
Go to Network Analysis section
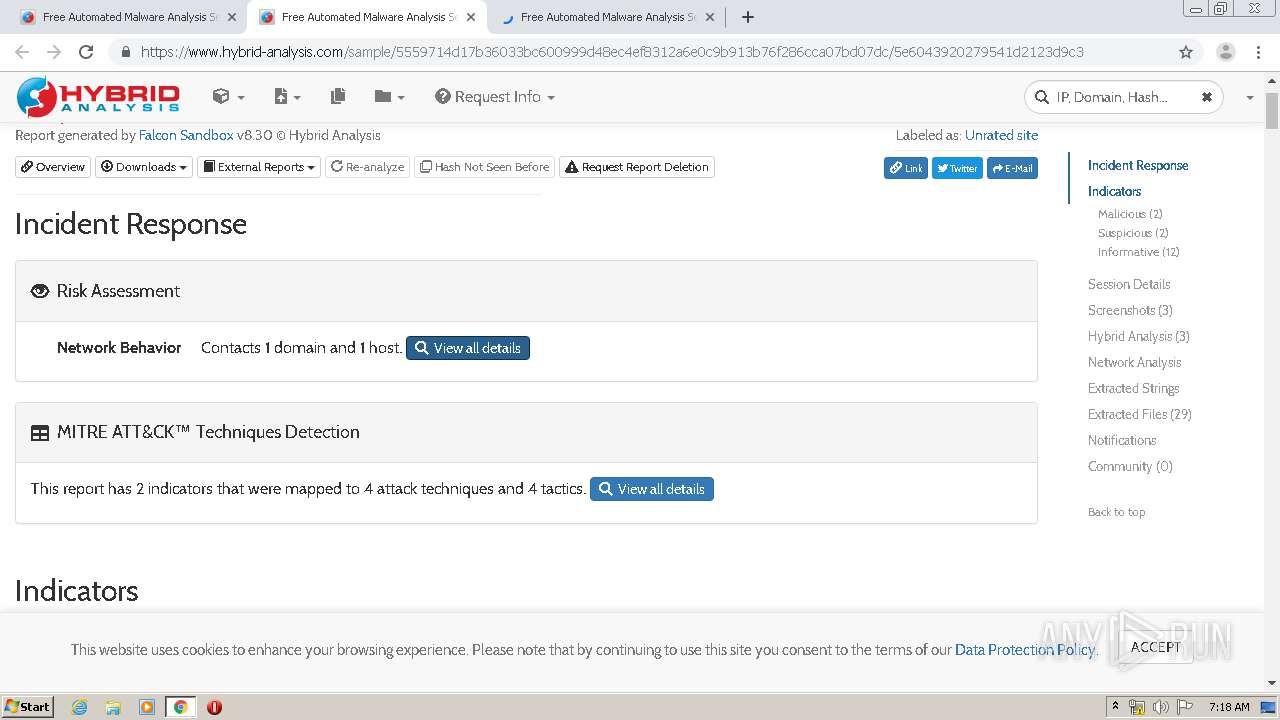coord(1134,362)
